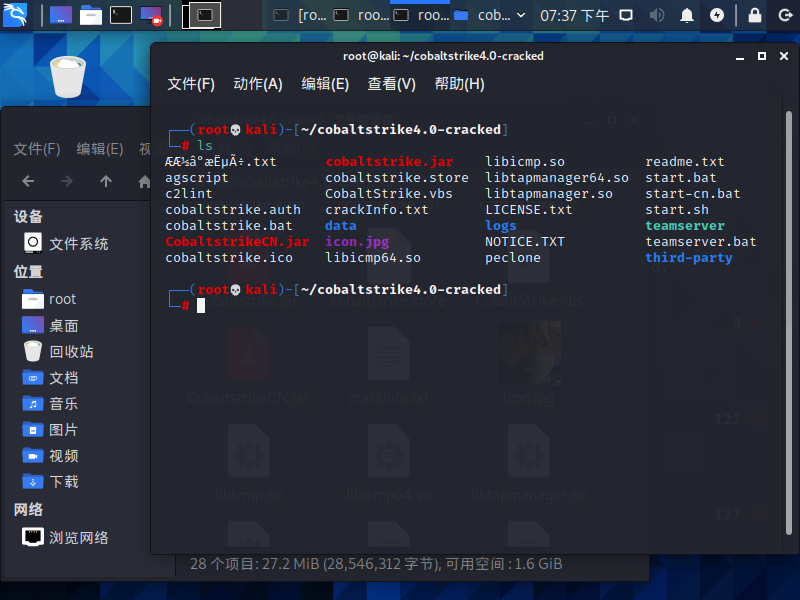Open the 帮助(H) menu
800x600 pixels.
pyautogui.click(x=458, y=84)
